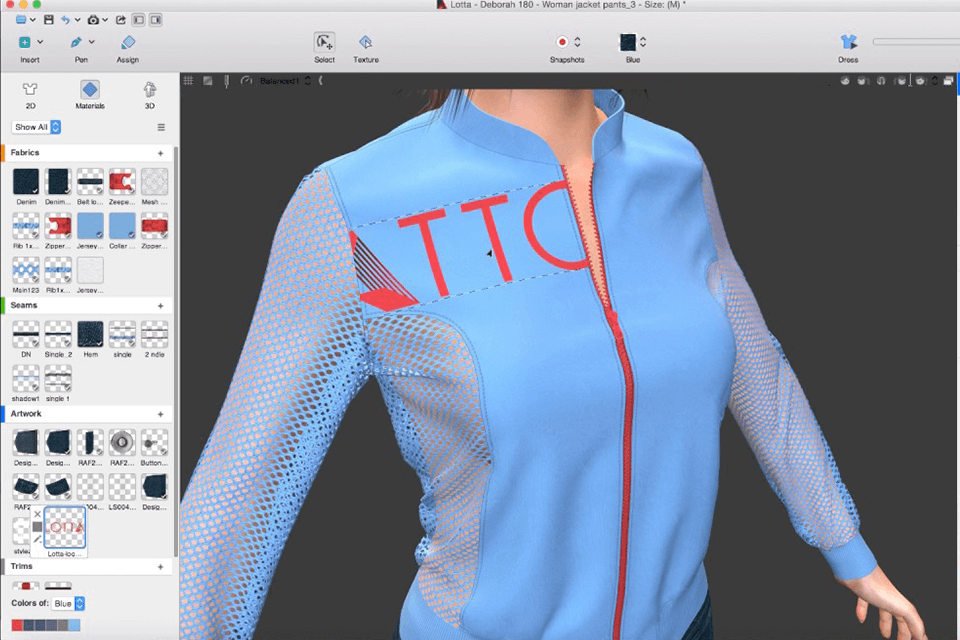This screenshot has width=960, height=640.
Task: Select the Seams section header
Action: [x=24, y=305]
